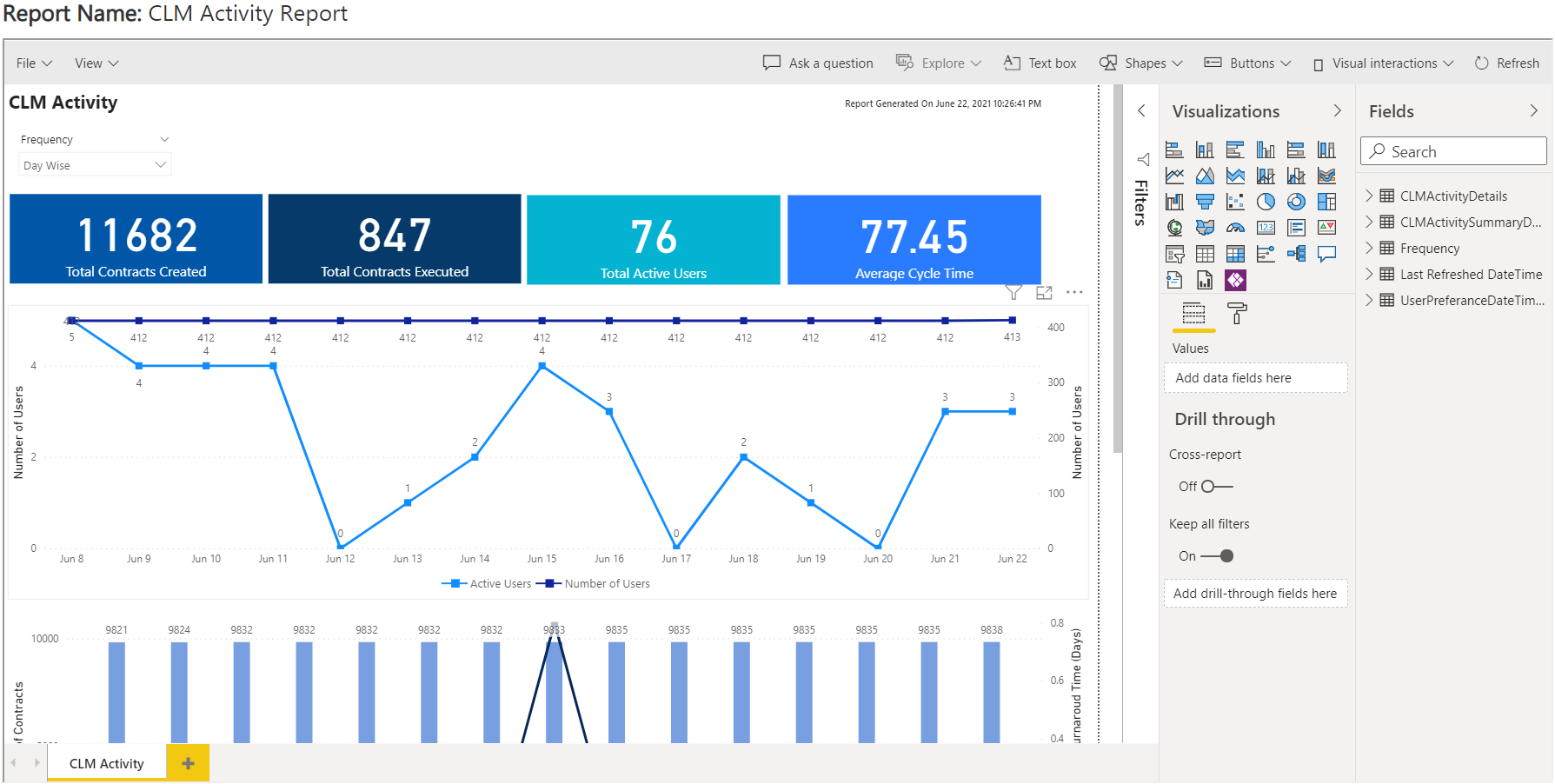The height and width of the screenshot is (784, 1555).
Task: Expand the CLMActivityDetails table fields
Action: pyautogui.click(x=1369, y=196)
